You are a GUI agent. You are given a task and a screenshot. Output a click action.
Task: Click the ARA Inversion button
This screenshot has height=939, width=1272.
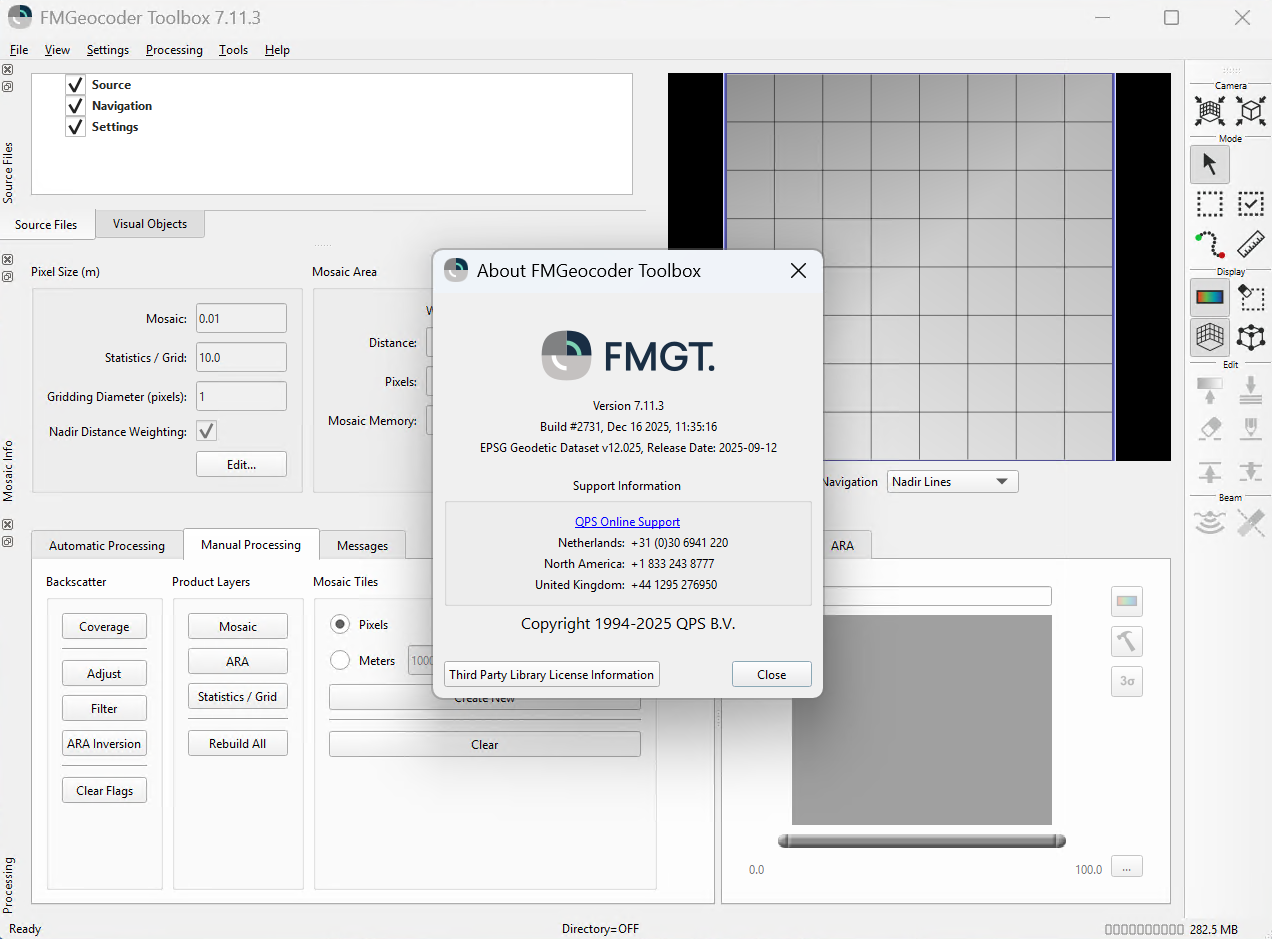pyautogui.click(x=104, y=743)
